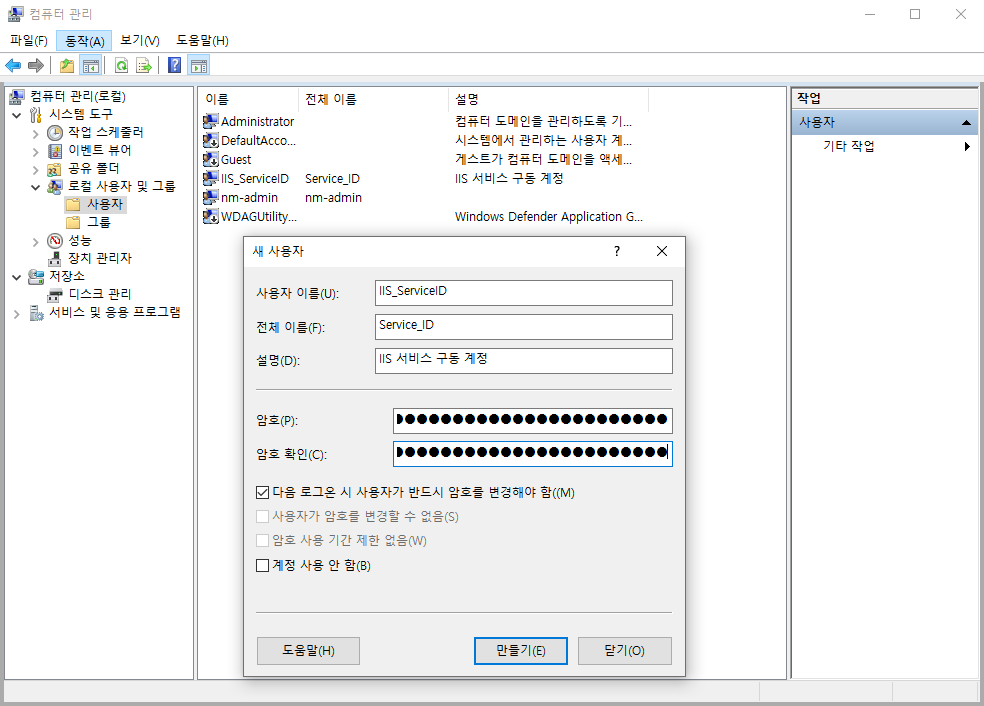Click the WDAGUtility... user account icon

click(211, 217)
